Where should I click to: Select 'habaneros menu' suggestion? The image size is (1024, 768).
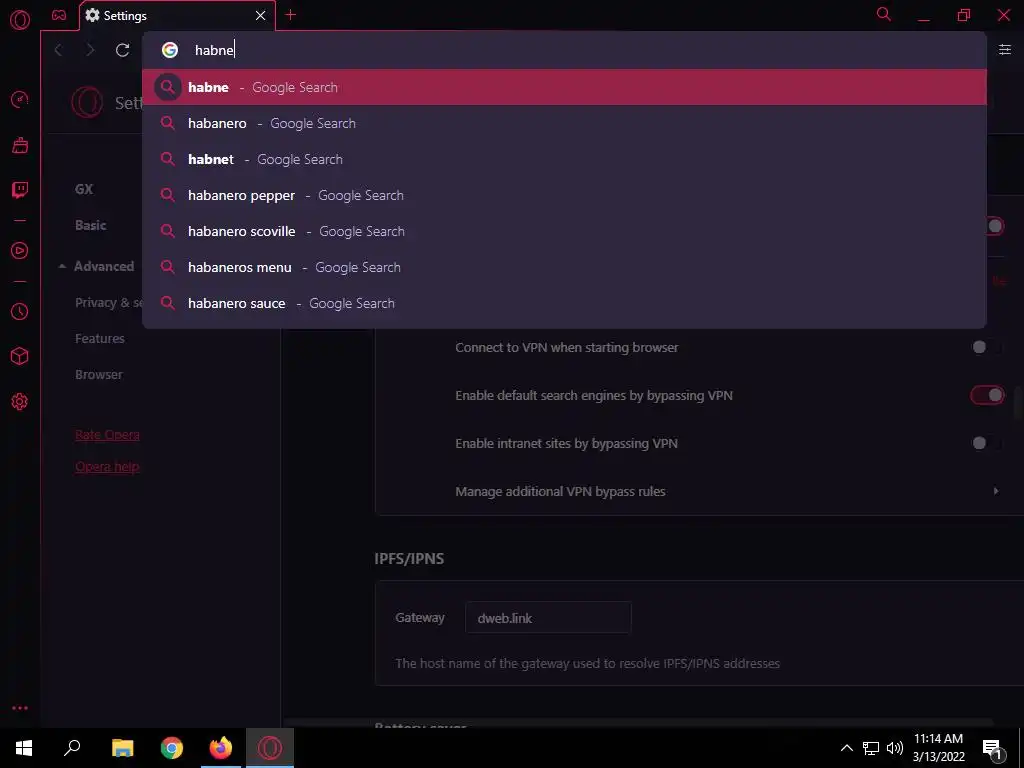click(564, 266)
